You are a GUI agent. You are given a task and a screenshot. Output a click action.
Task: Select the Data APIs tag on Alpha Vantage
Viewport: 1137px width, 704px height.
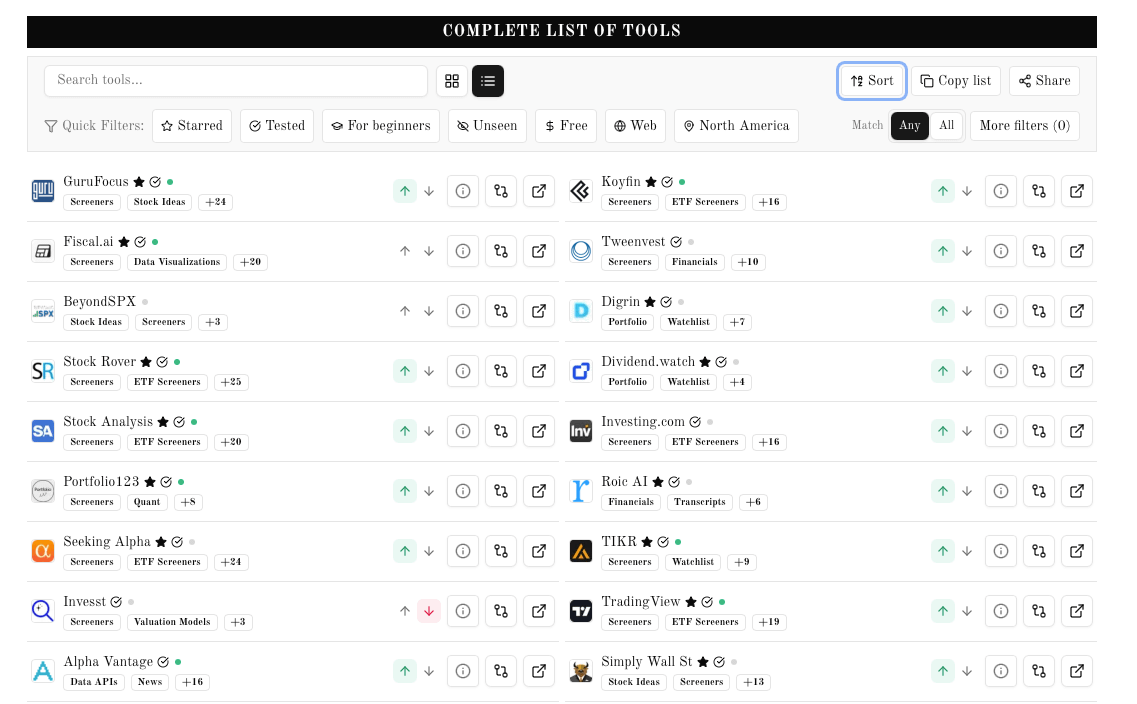click(94, 682)
